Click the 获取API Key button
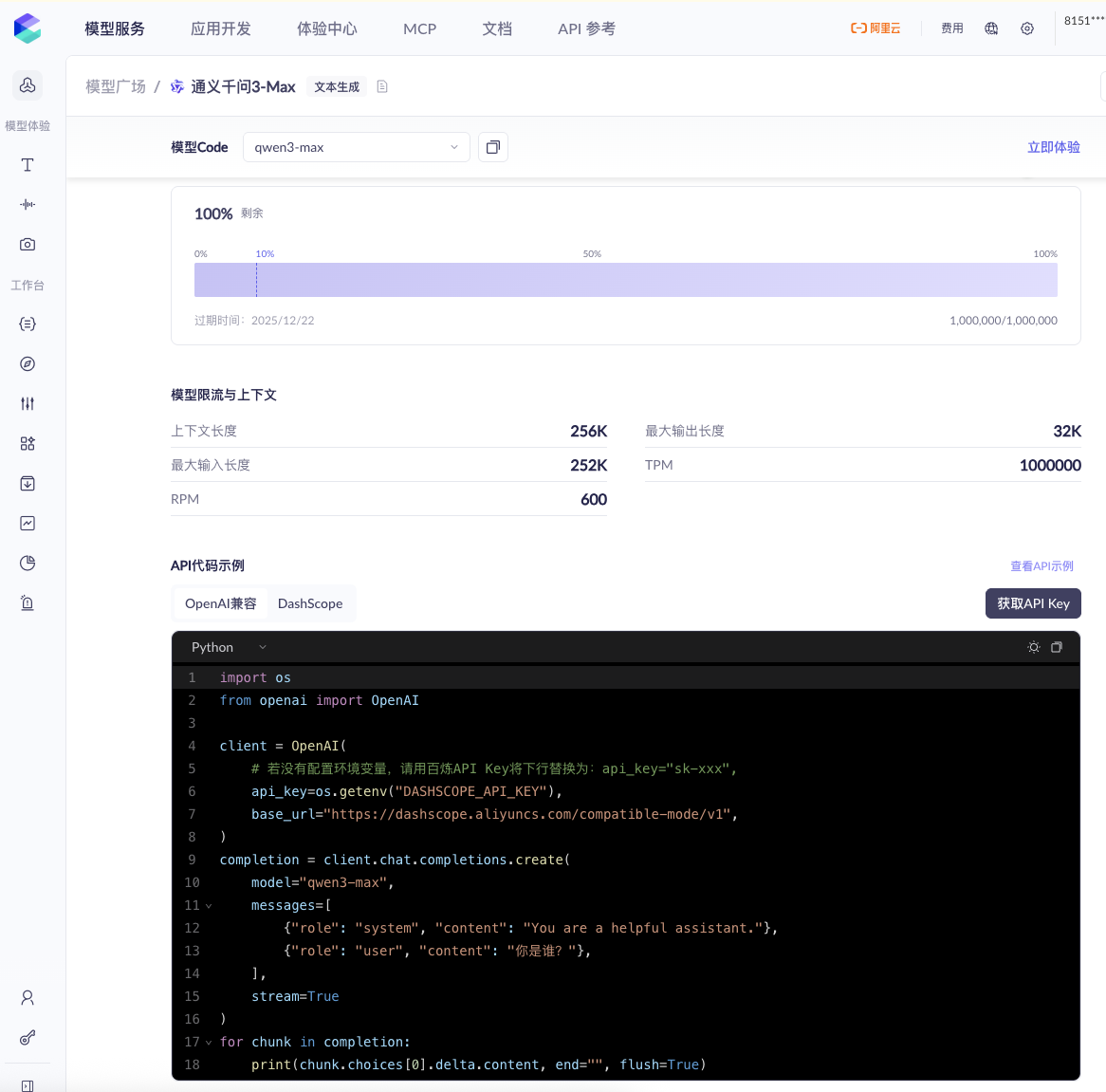The width and height of the screenshot is (1106, 1092). pos(1033,603)
